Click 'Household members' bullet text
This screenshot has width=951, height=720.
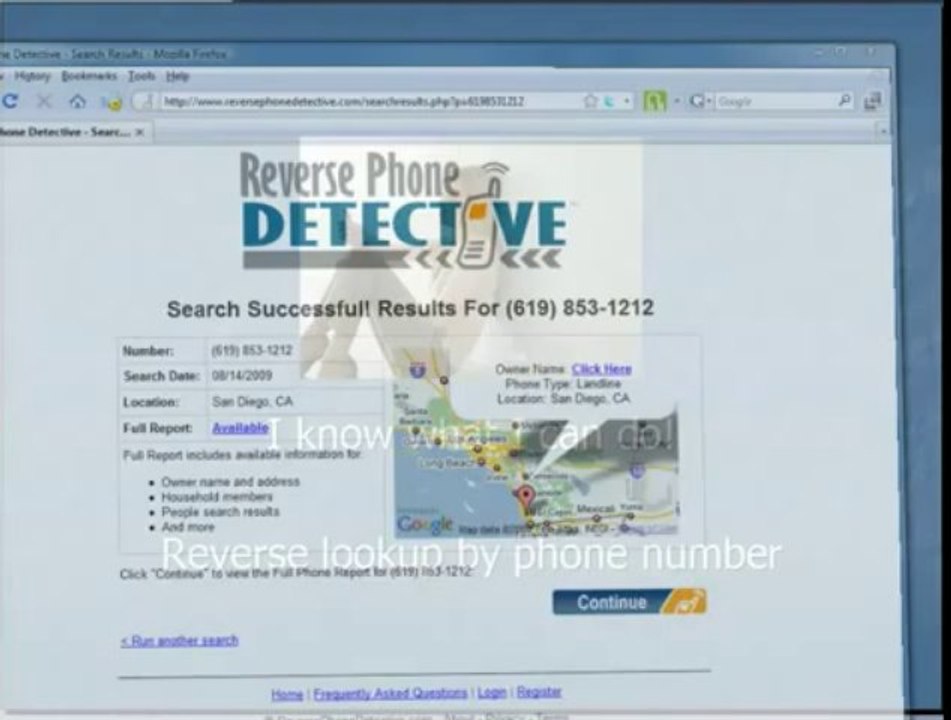point(217,497)
